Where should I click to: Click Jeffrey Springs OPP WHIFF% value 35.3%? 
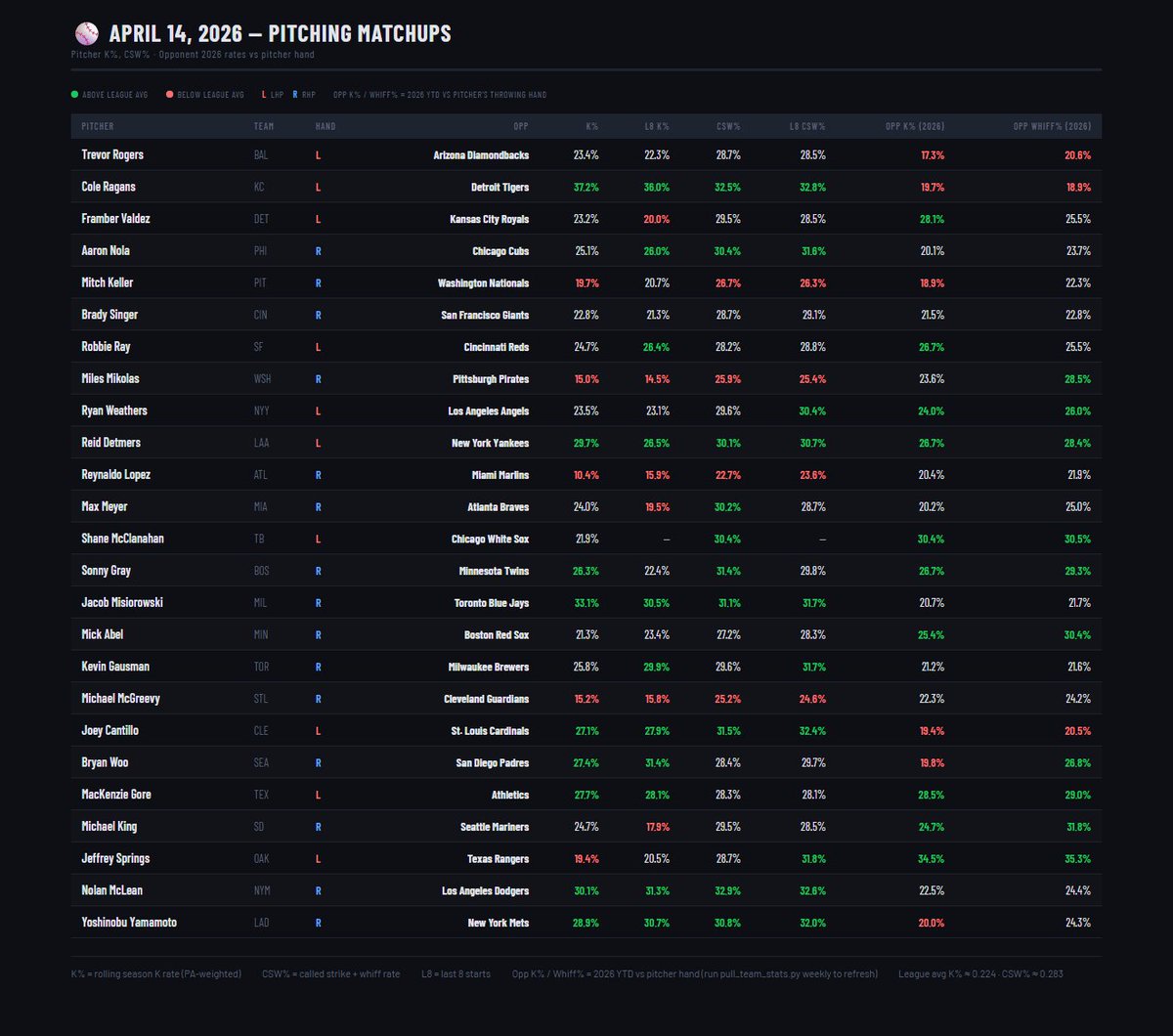coord(1078,859)
